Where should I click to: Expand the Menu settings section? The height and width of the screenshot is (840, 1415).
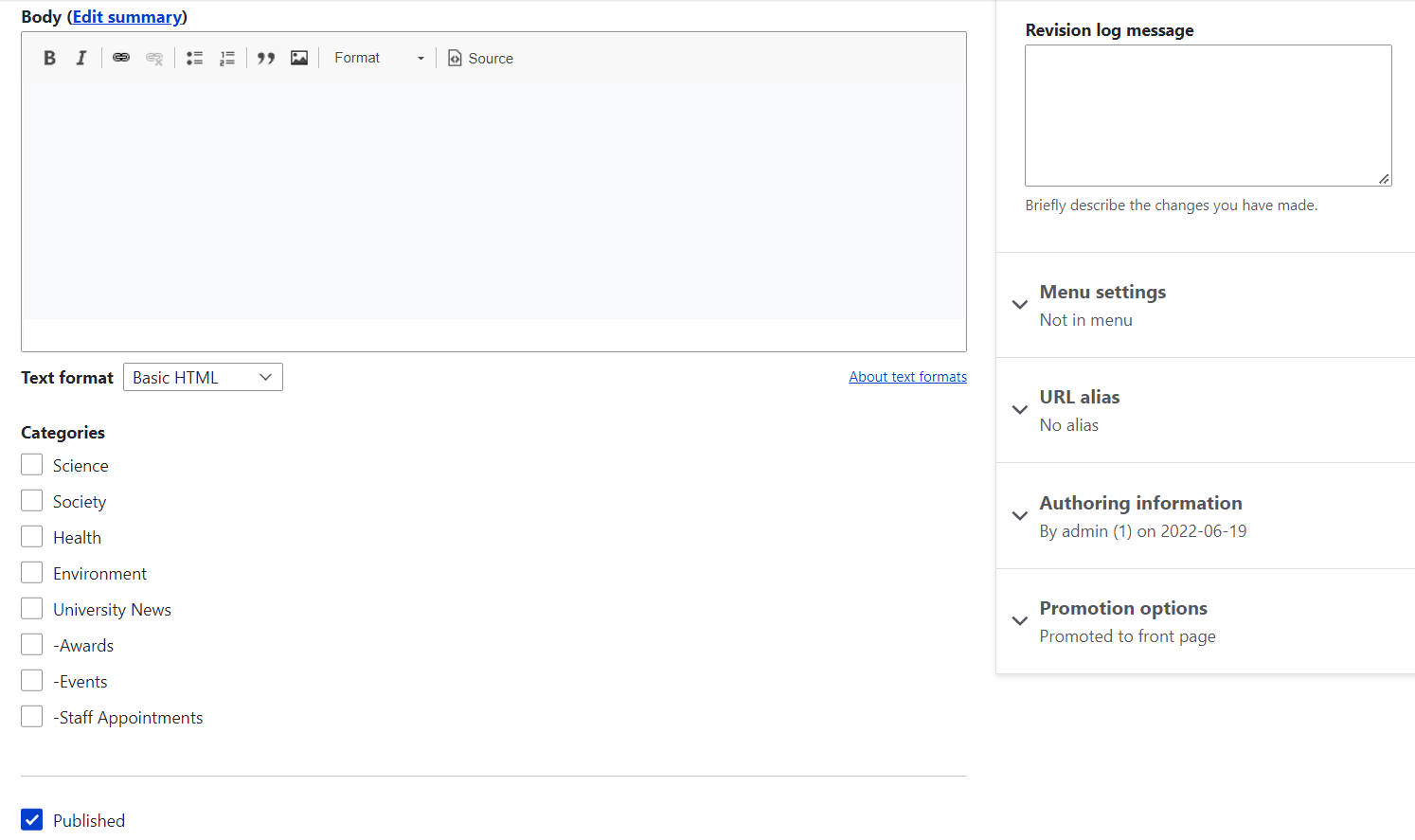1102,293
